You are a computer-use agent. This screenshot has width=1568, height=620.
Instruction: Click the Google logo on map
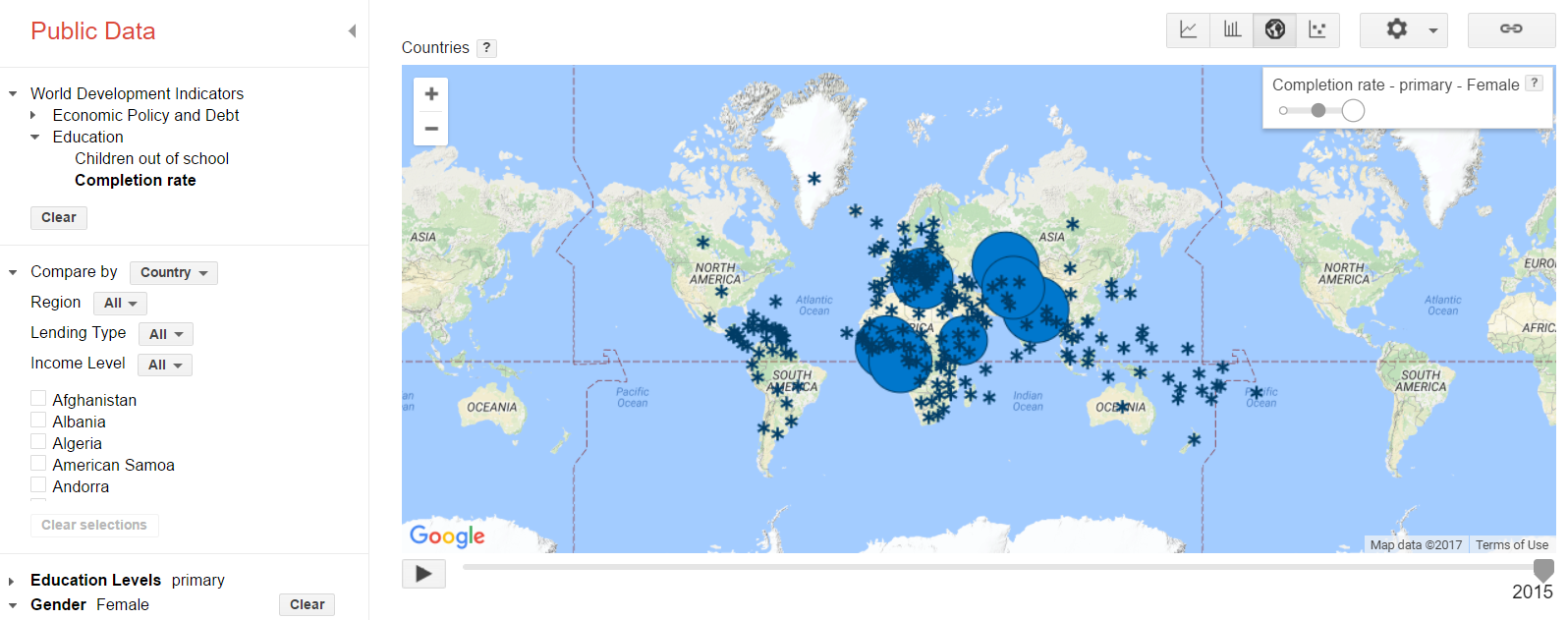pyautogui.click(x=447, y=535)
